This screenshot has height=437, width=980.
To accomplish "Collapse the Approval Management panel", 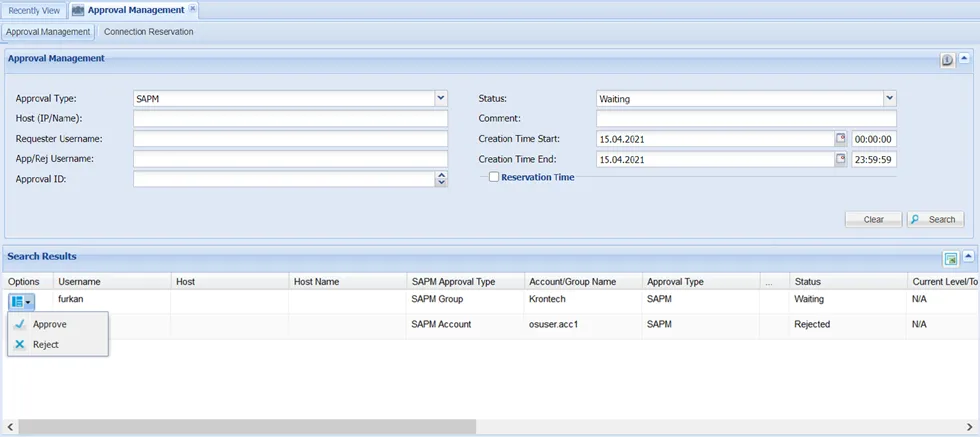I will [964, 59].
